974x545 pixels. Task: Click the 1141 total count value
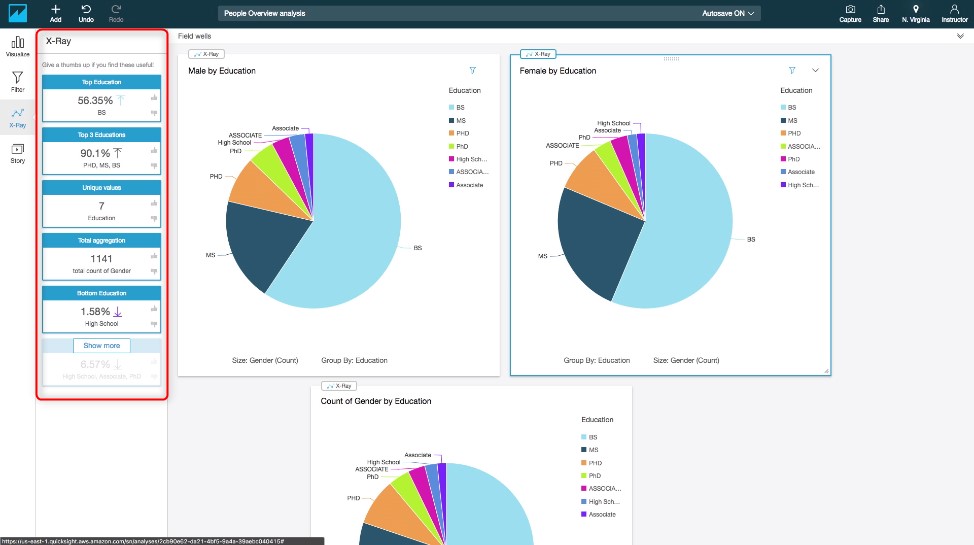(101, 259)
